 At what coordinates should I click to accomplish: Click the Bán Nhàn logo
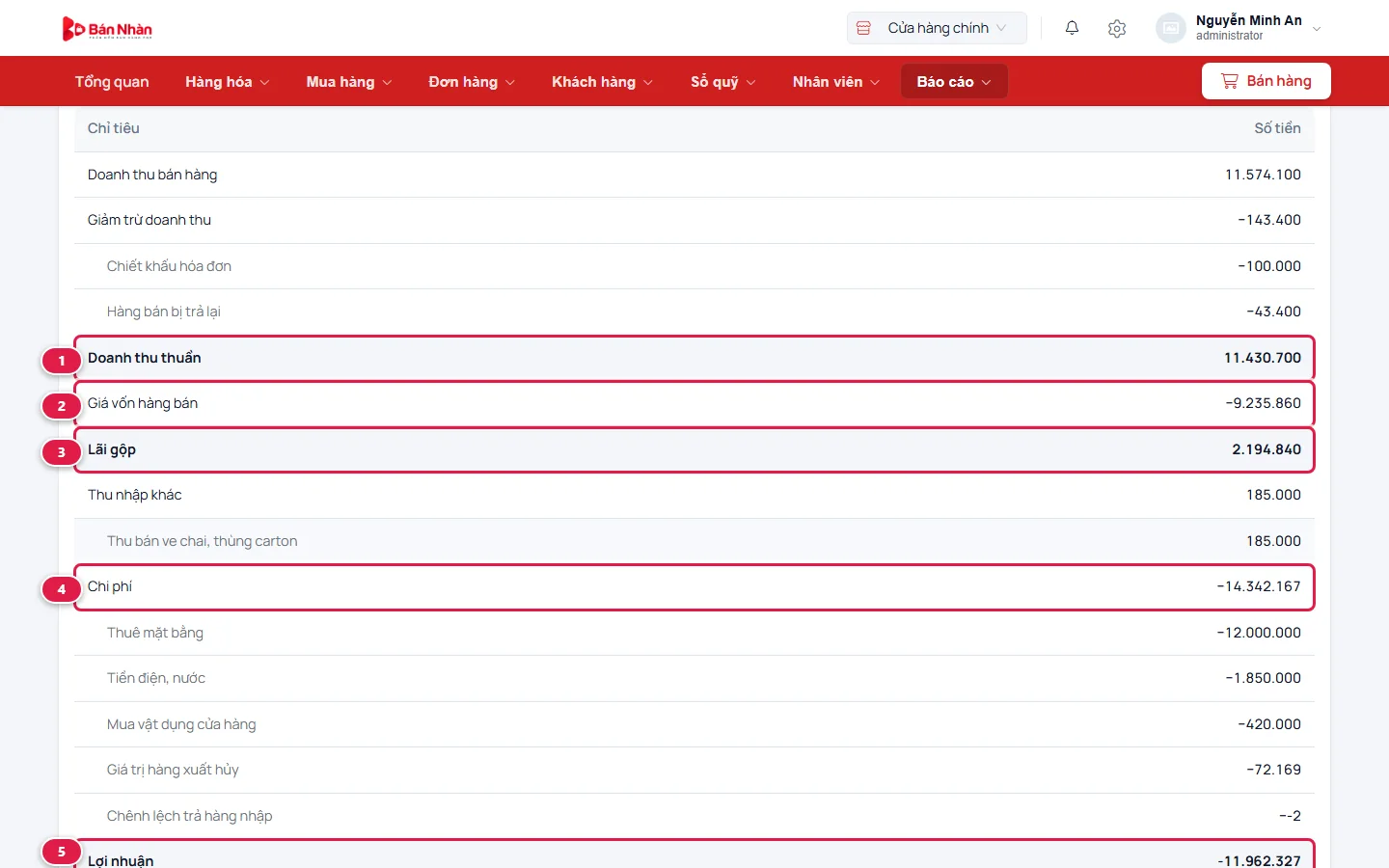(107, 29)
